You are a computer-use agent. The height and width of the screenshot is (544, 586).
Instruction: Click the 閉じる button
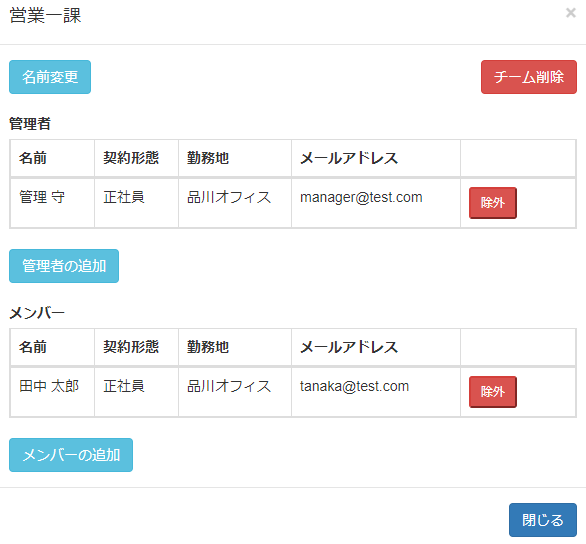543,520
